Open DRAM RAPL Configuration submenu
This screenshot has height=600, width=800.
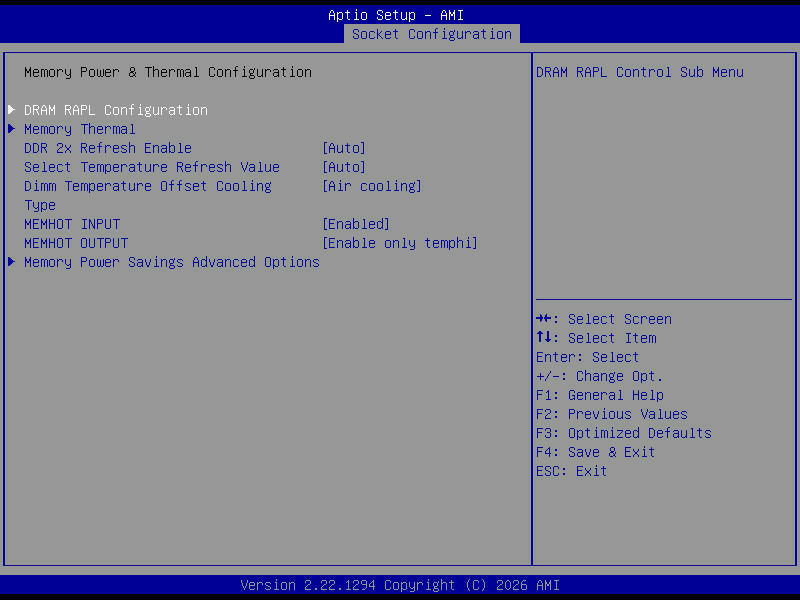coord(116,110)
